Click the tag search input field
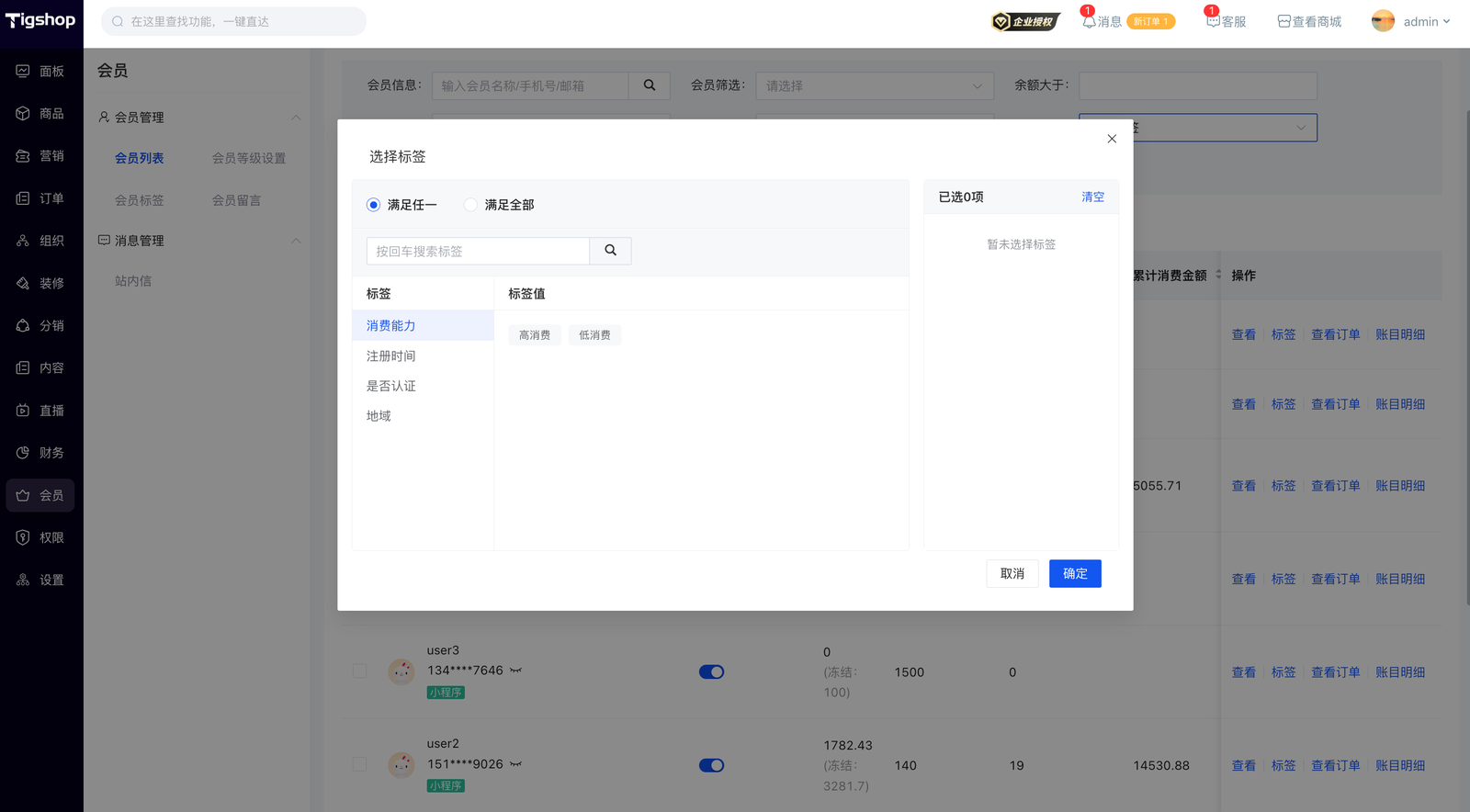Image resolution: width=1470 pixels, height=812 pixels. [478, 251]
